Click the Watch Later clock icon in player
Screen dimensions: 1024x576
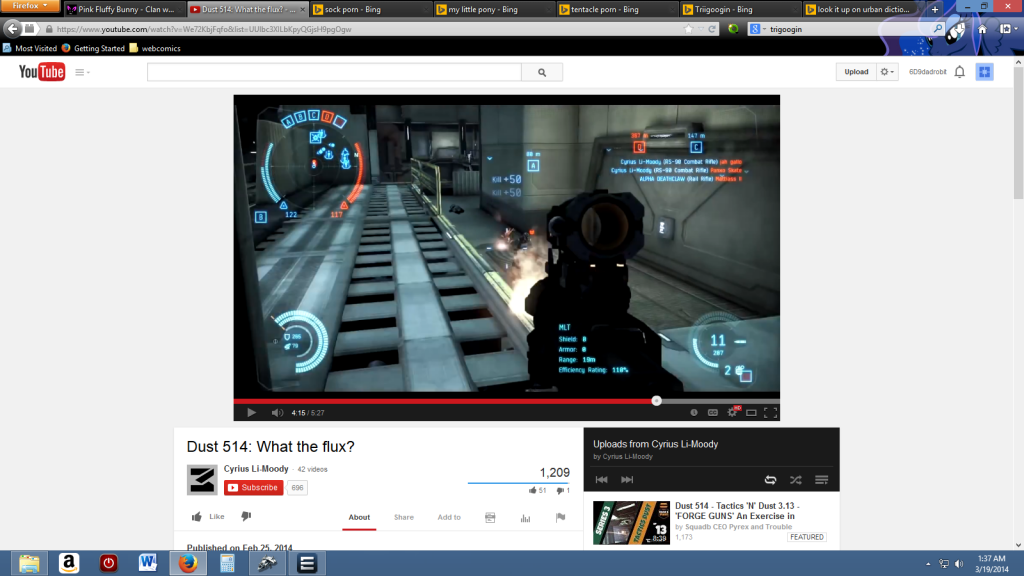694,413
